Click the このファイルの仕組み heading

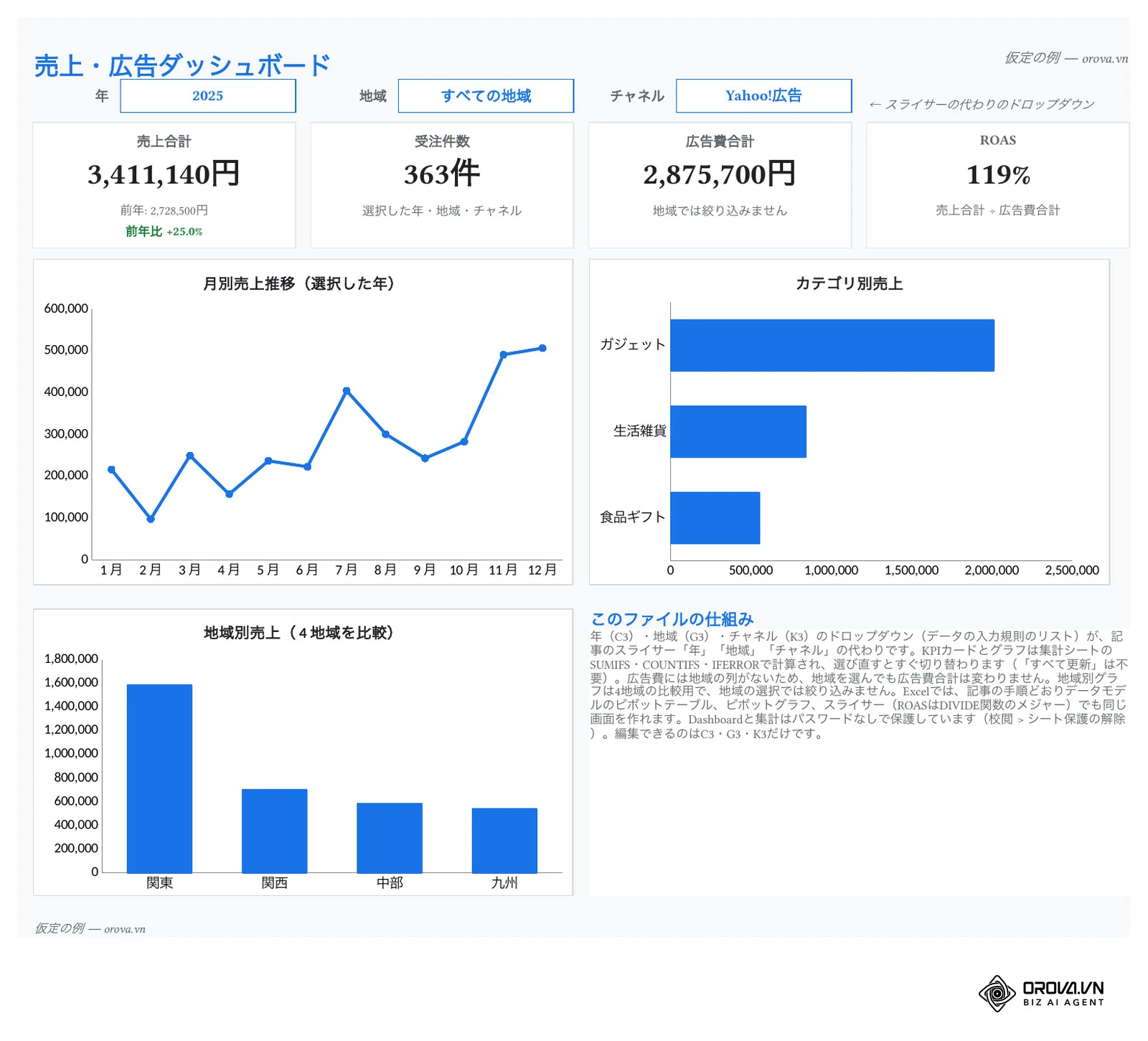pos(672,618)
